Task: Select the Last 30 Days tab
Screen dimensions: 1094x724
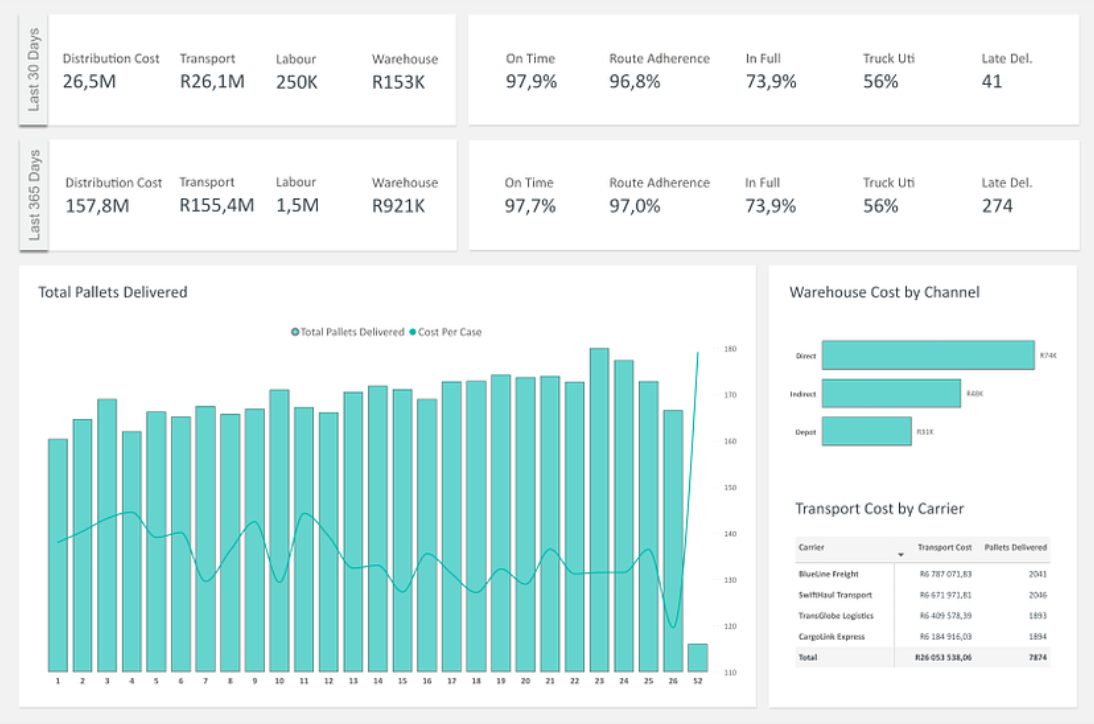Action: click(33, 70)
